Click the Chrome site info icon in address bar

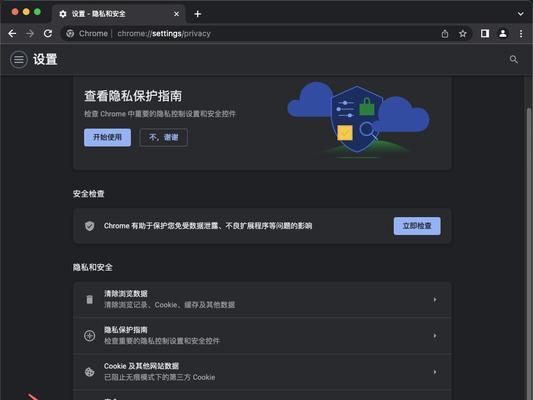[70, 33]
